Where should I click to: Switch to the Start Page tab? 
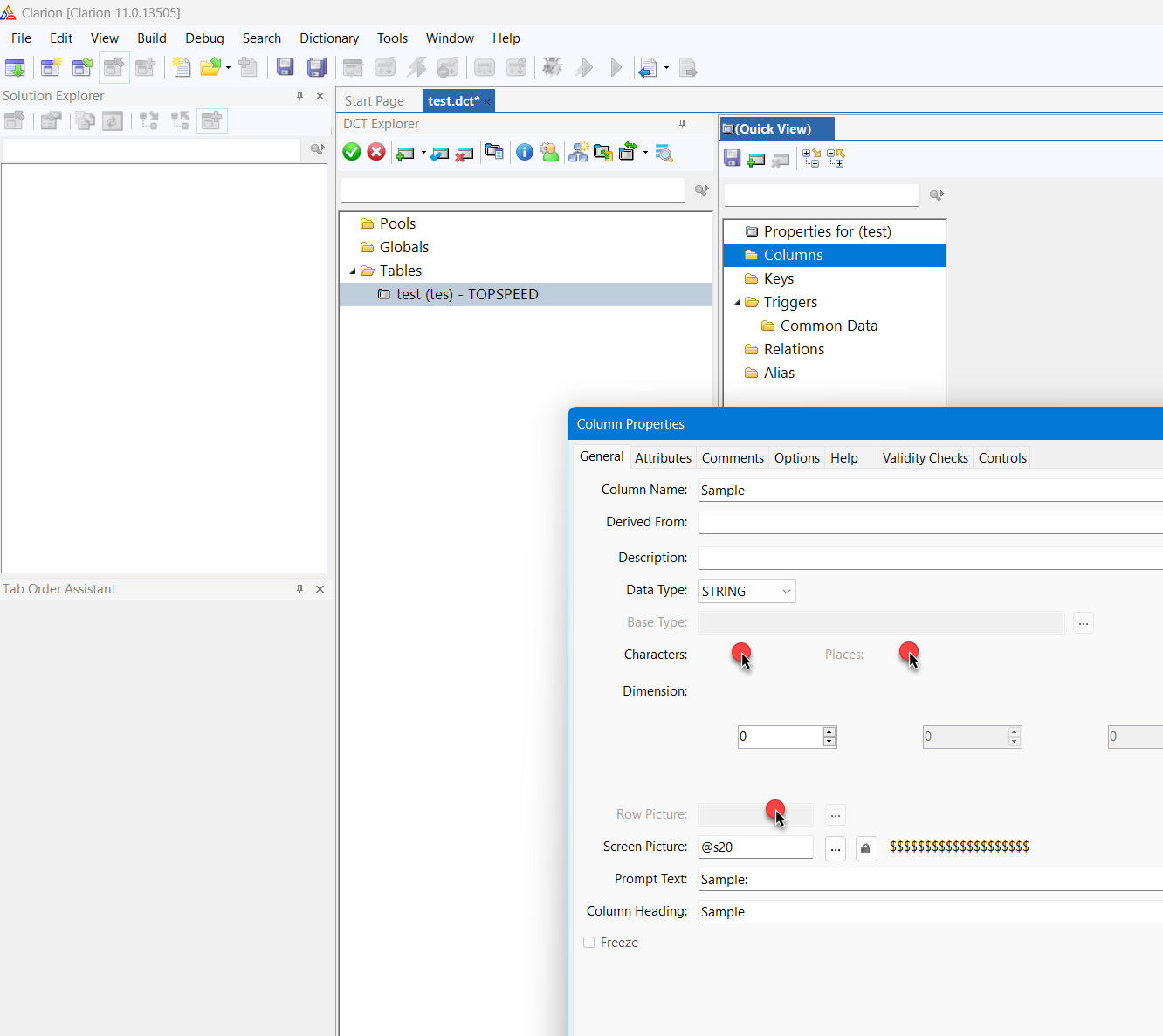[x=374, y=101]
